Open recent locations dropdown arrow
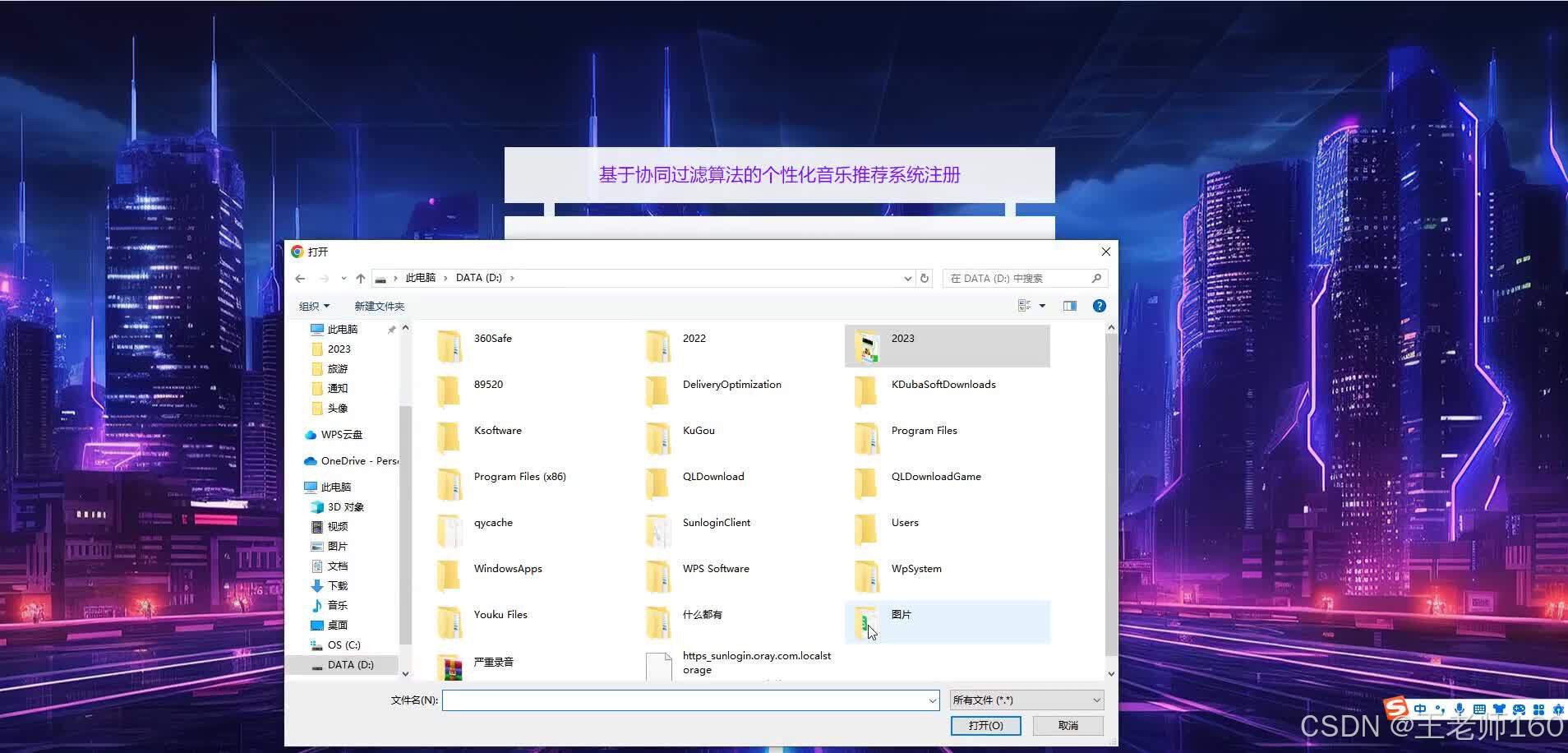The width and height of the screenshot is (1568, 753). click(344, 279)
